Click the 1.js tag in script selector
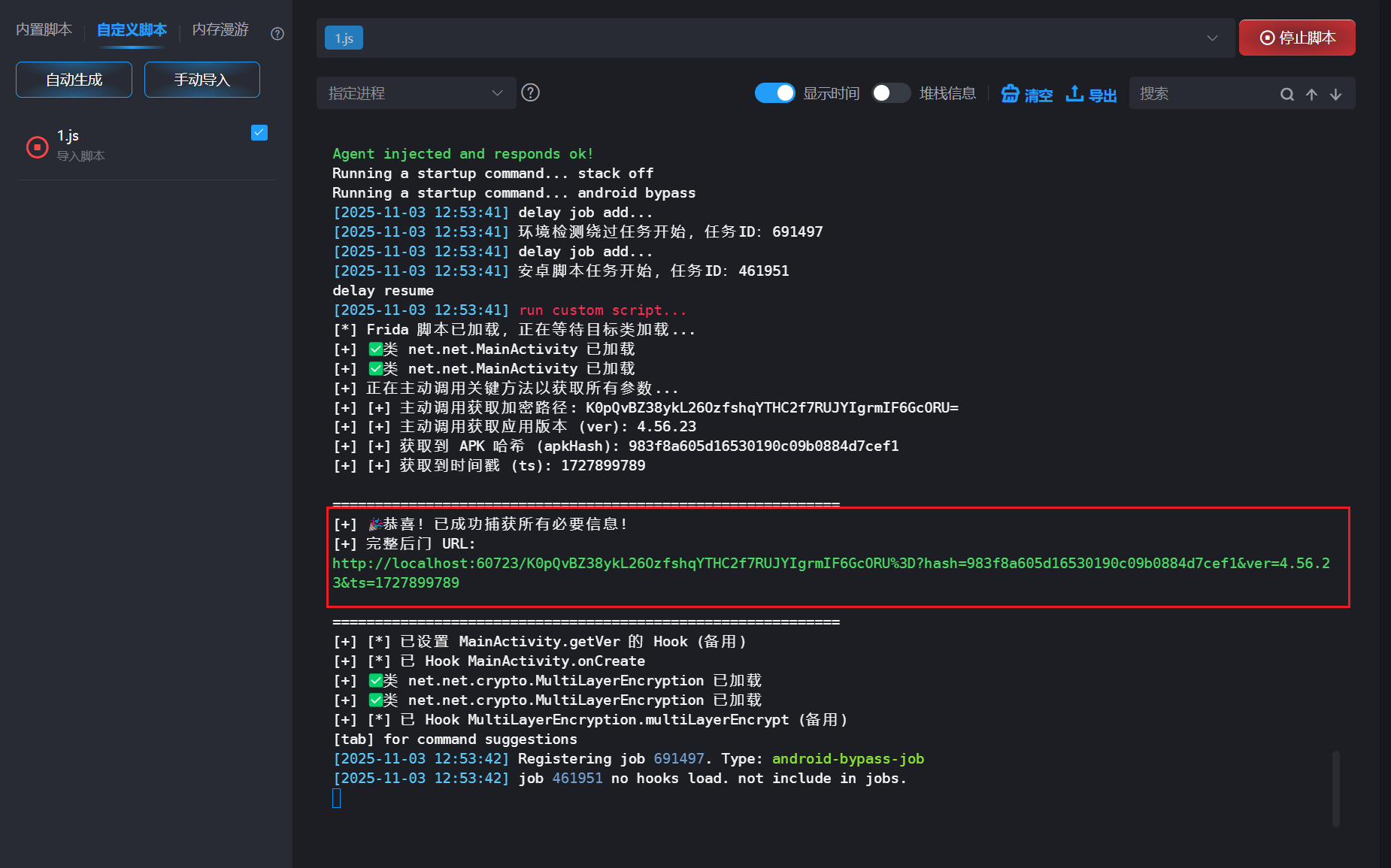Image resolution: width=1391 pixels, height=868 pixels. pos(344,38)
